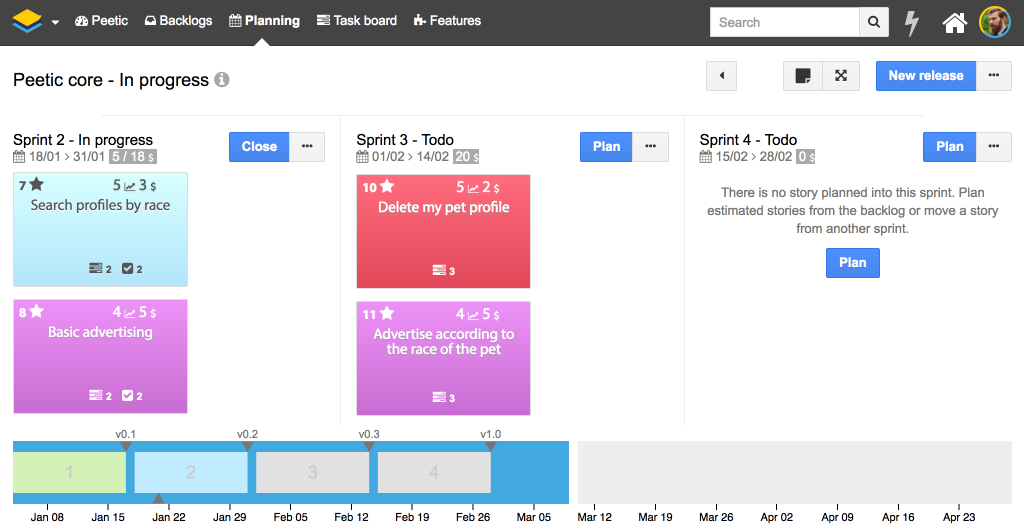
Task: Select sprint 3 block in the timeline
Action: pos(312,472)
